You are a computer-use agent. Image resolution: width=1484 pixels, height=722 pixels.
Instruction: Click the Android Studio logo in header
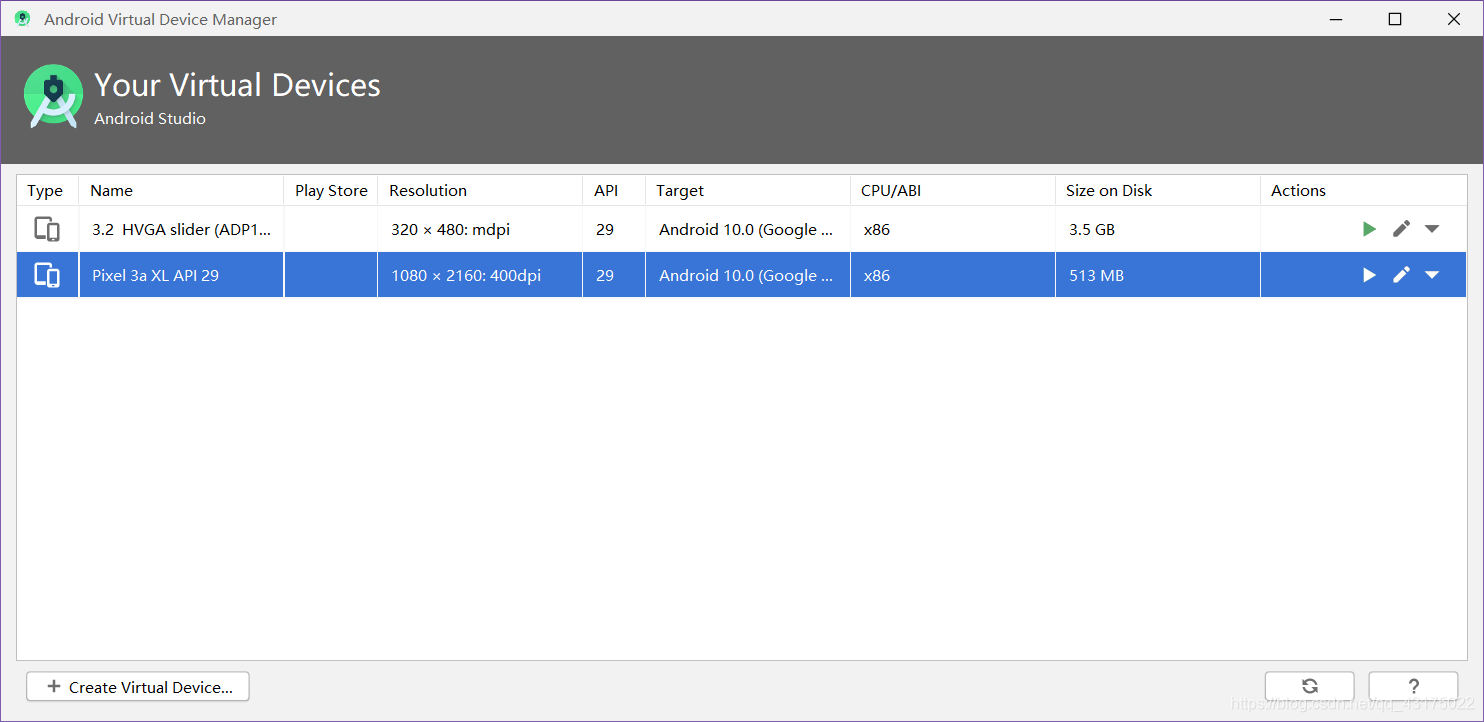[x=53, y=96]
